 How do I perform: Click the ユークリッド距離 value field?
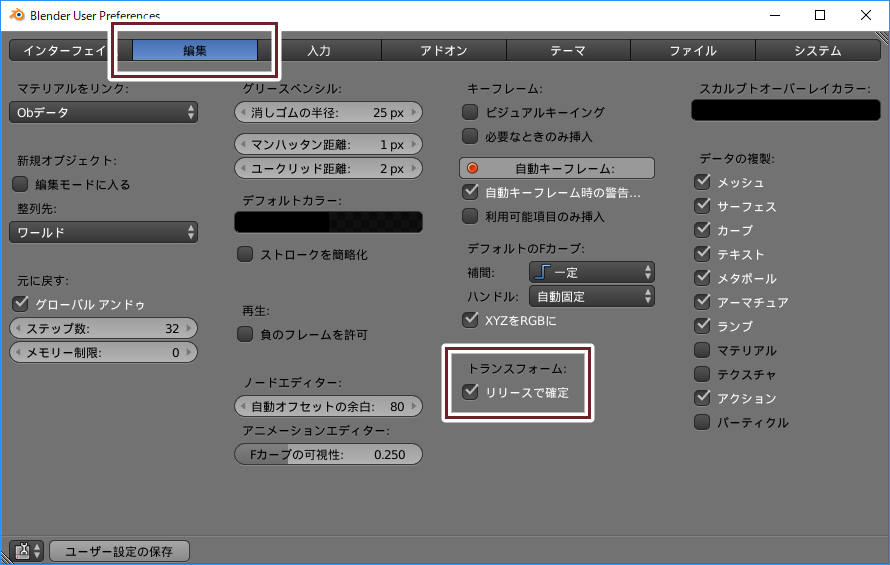pyautogui.click(x=328, y=168)
